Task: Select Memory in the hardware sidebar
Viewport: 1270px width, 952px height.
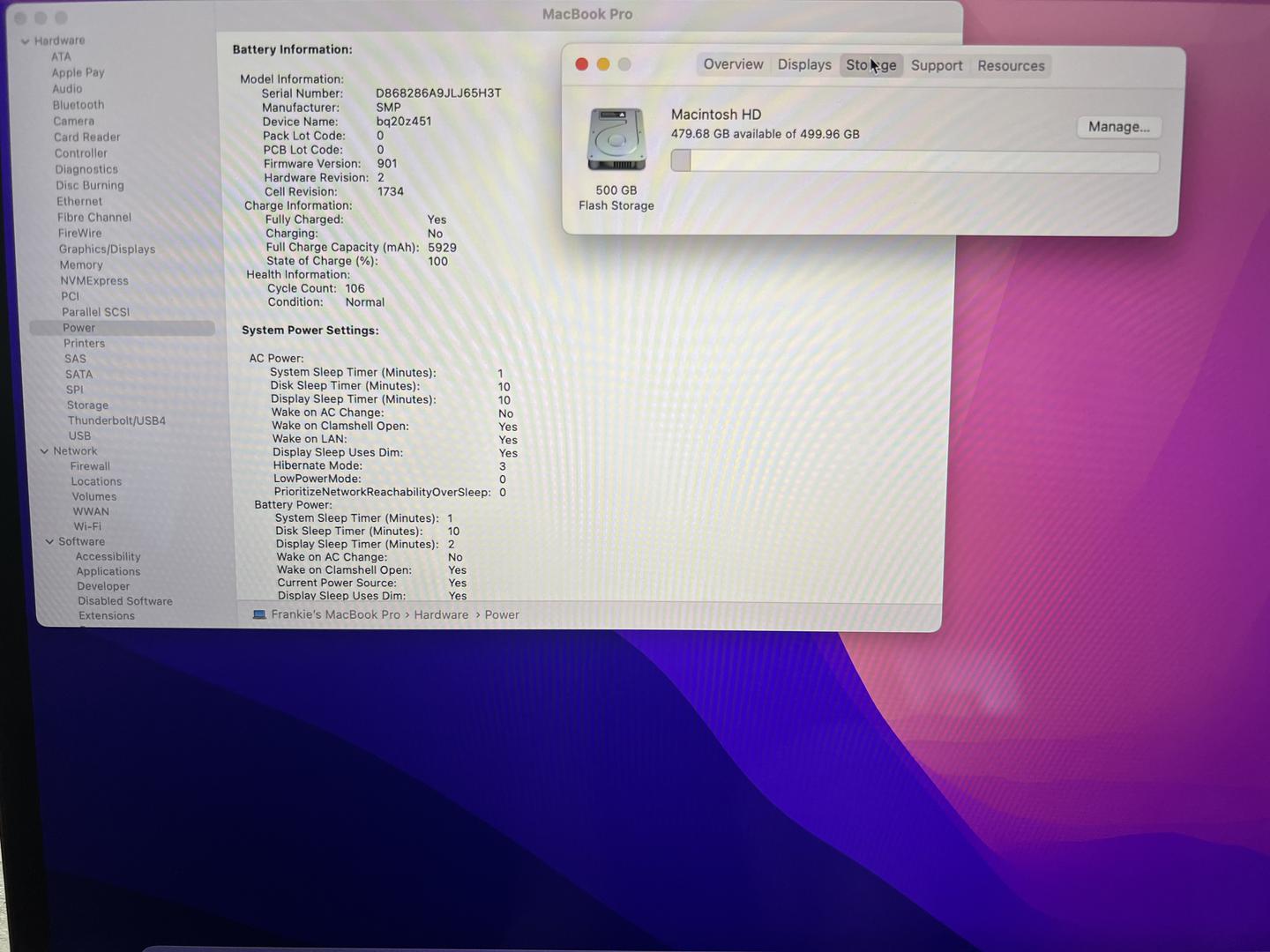Action: coord(81,265)
